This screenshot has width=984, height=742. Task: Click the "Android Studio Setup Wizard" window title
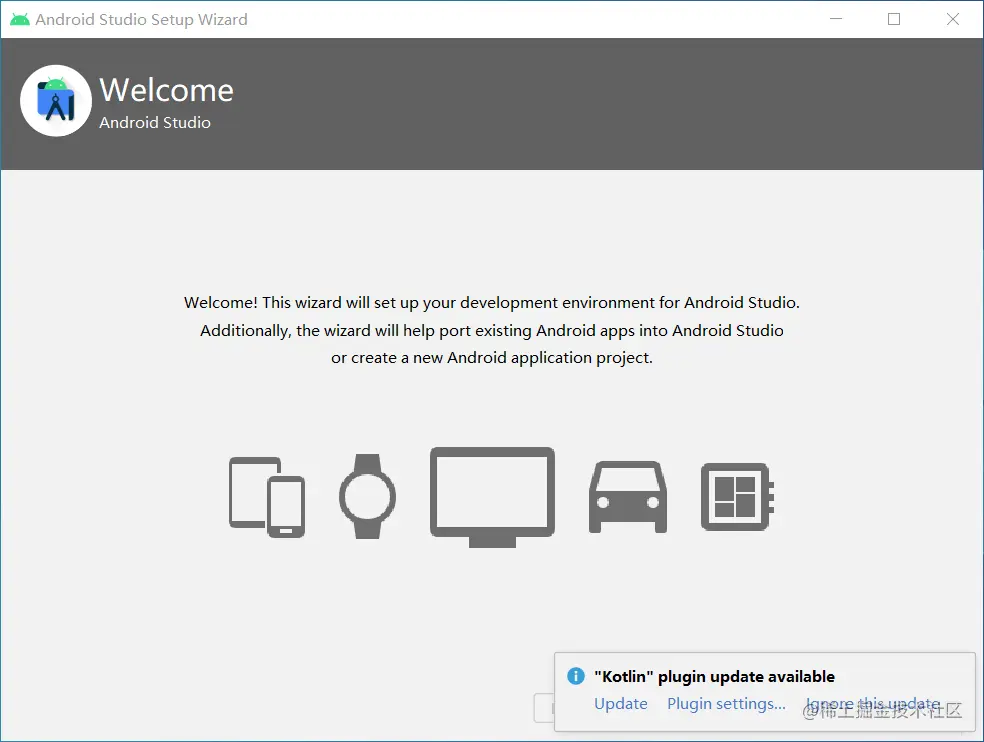(141, 19)
